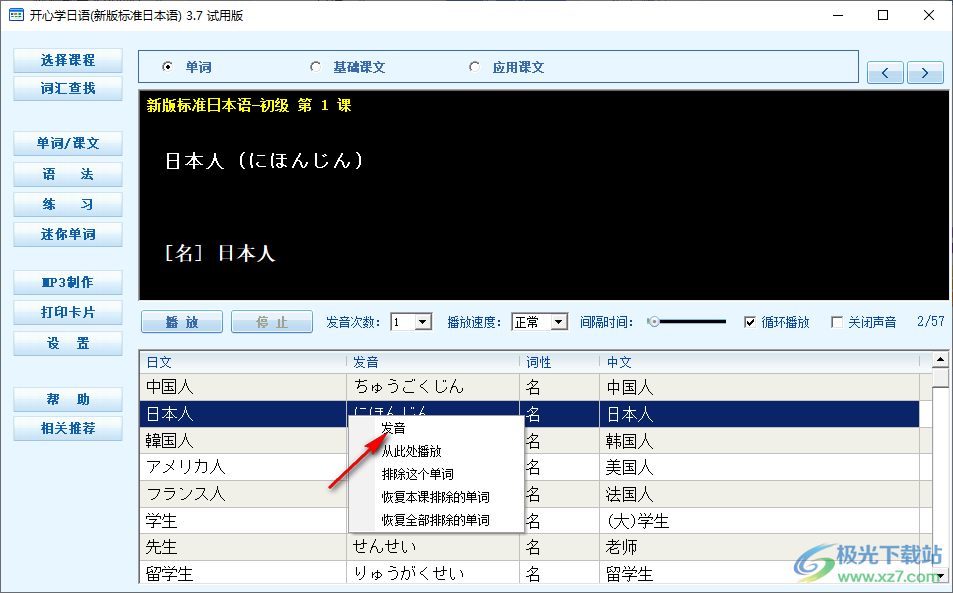Click the 法国人 translation cell

tap(760, 494)
